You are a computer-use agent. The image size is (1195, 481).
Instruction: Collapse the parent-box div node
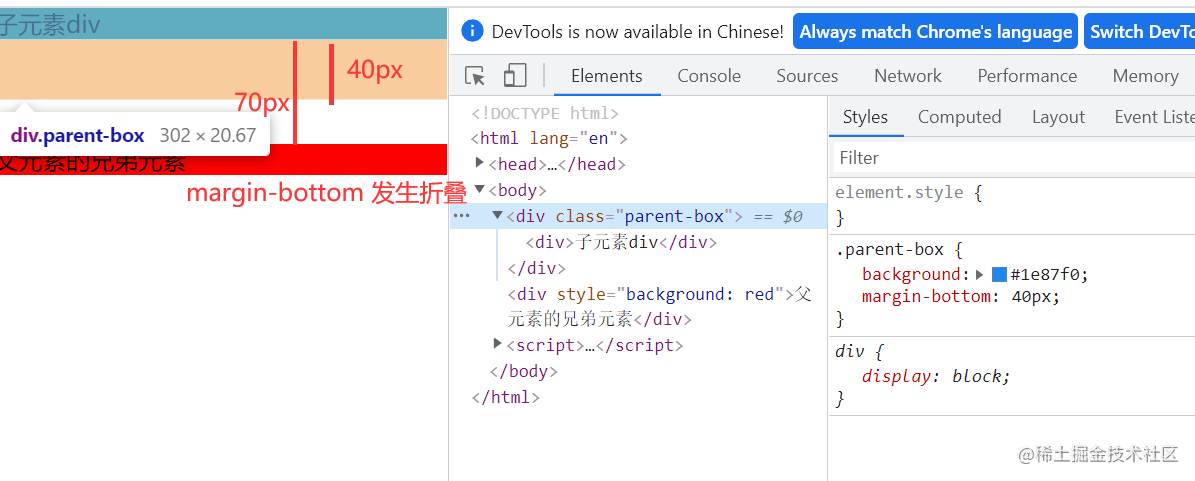(x=498, y=216)
